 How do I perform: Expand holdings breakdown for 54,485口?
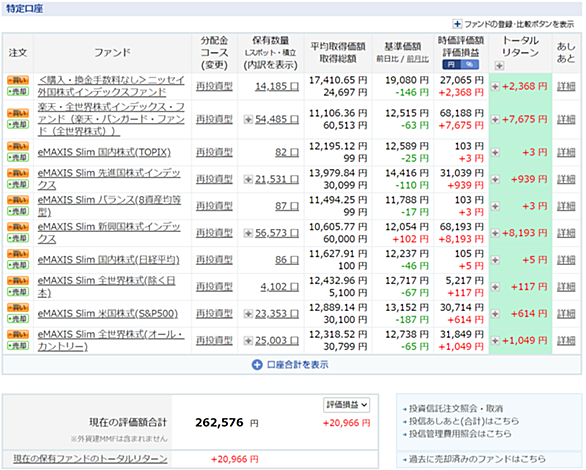[x=248, y=120]
